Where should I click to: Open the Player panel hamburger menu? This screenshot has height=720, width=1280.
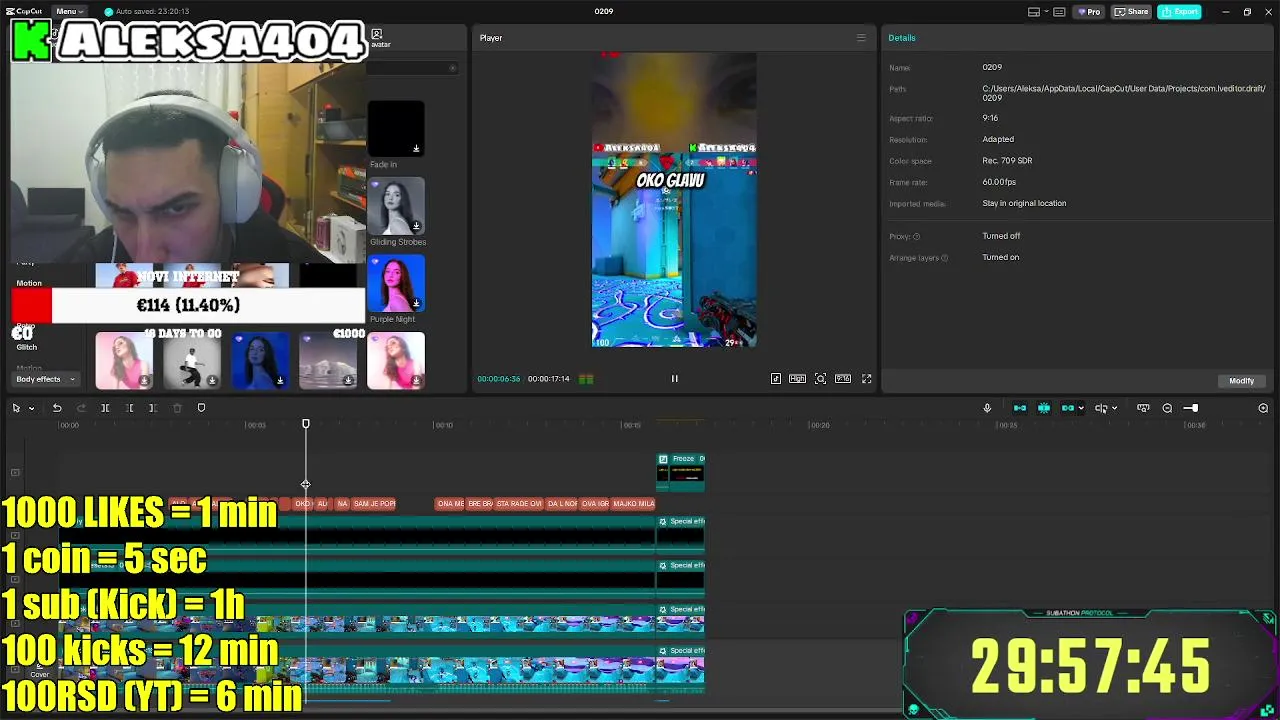coord(861,38)
